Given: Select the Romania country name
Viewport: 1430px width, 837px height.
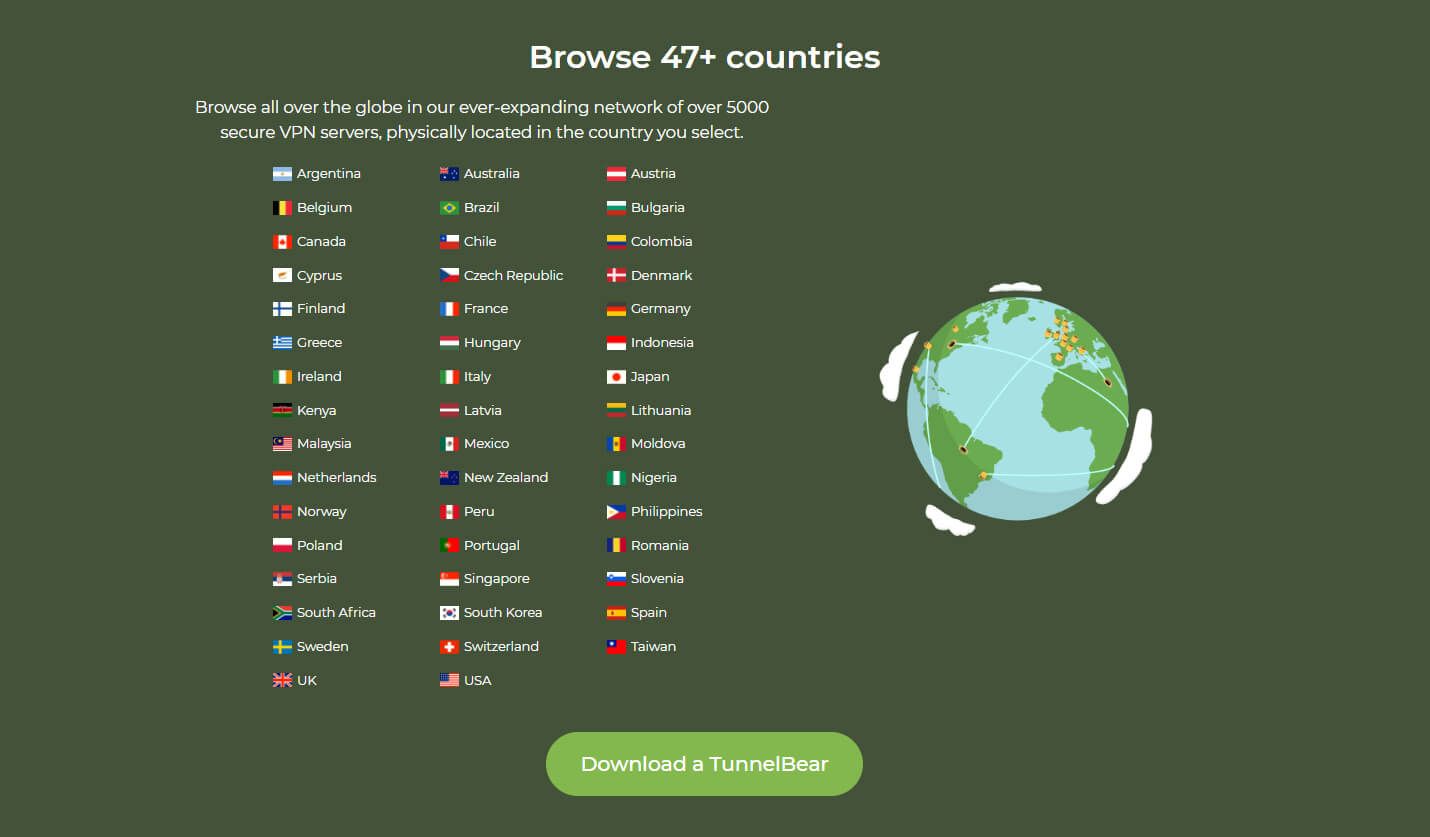Looking at the screenshot, I should [x=660, y=546].
